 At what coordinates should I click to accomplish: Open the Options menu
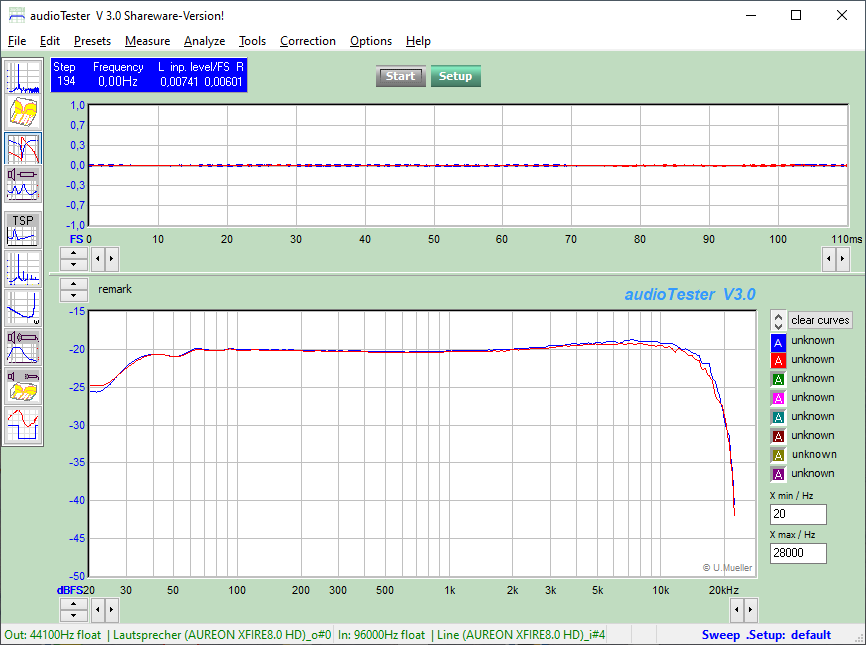tap(370, 41)
